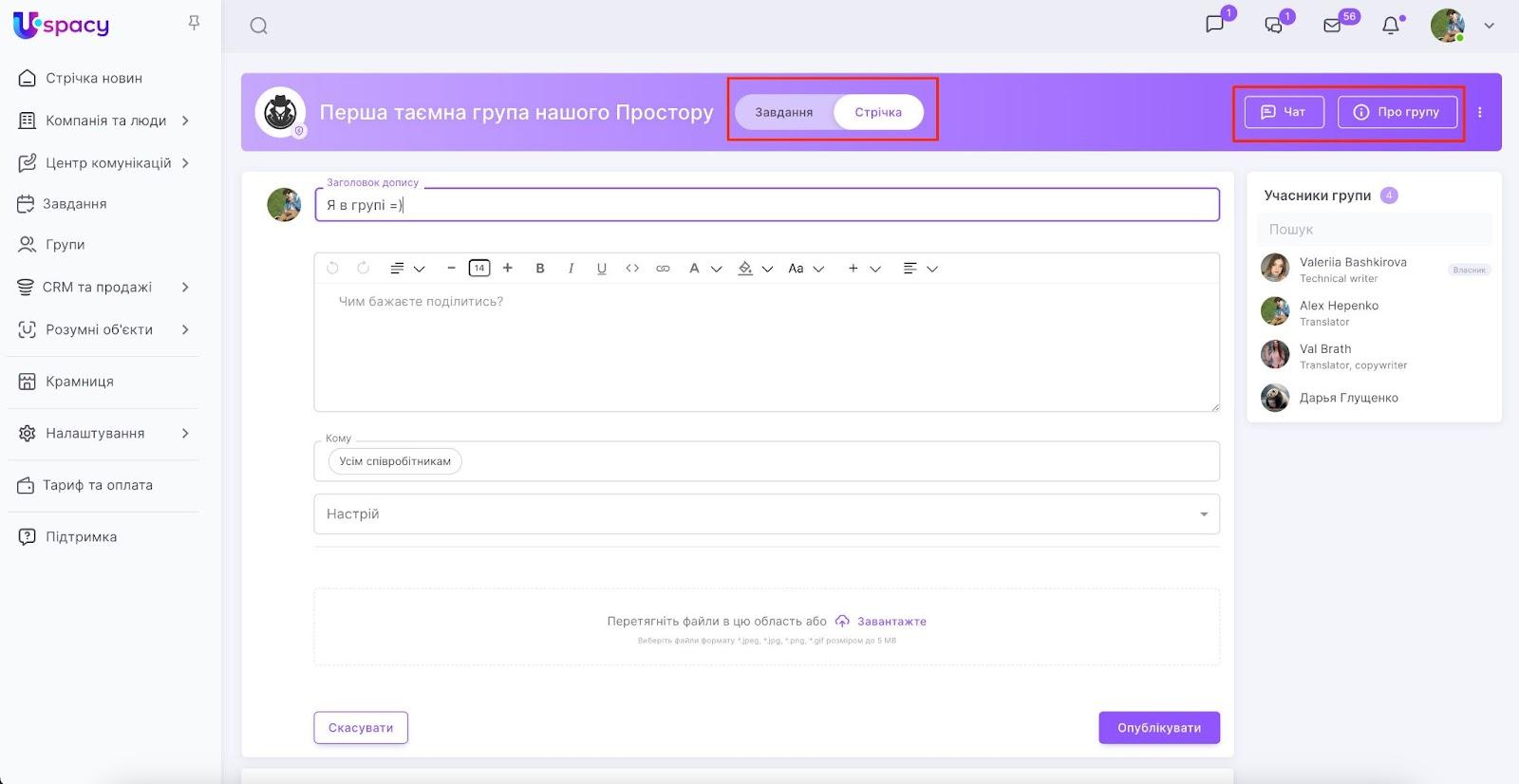Expand the CRM та продажі submenu
Image resolution: width=1519 pixels, height=784 pixels.
(185, 287)
